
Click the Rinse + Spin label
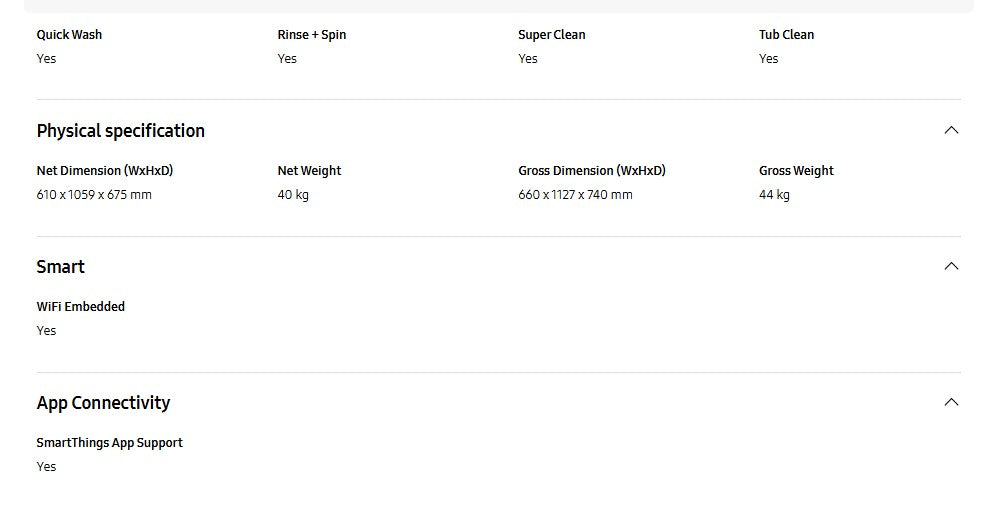click(x=312, y=34)
